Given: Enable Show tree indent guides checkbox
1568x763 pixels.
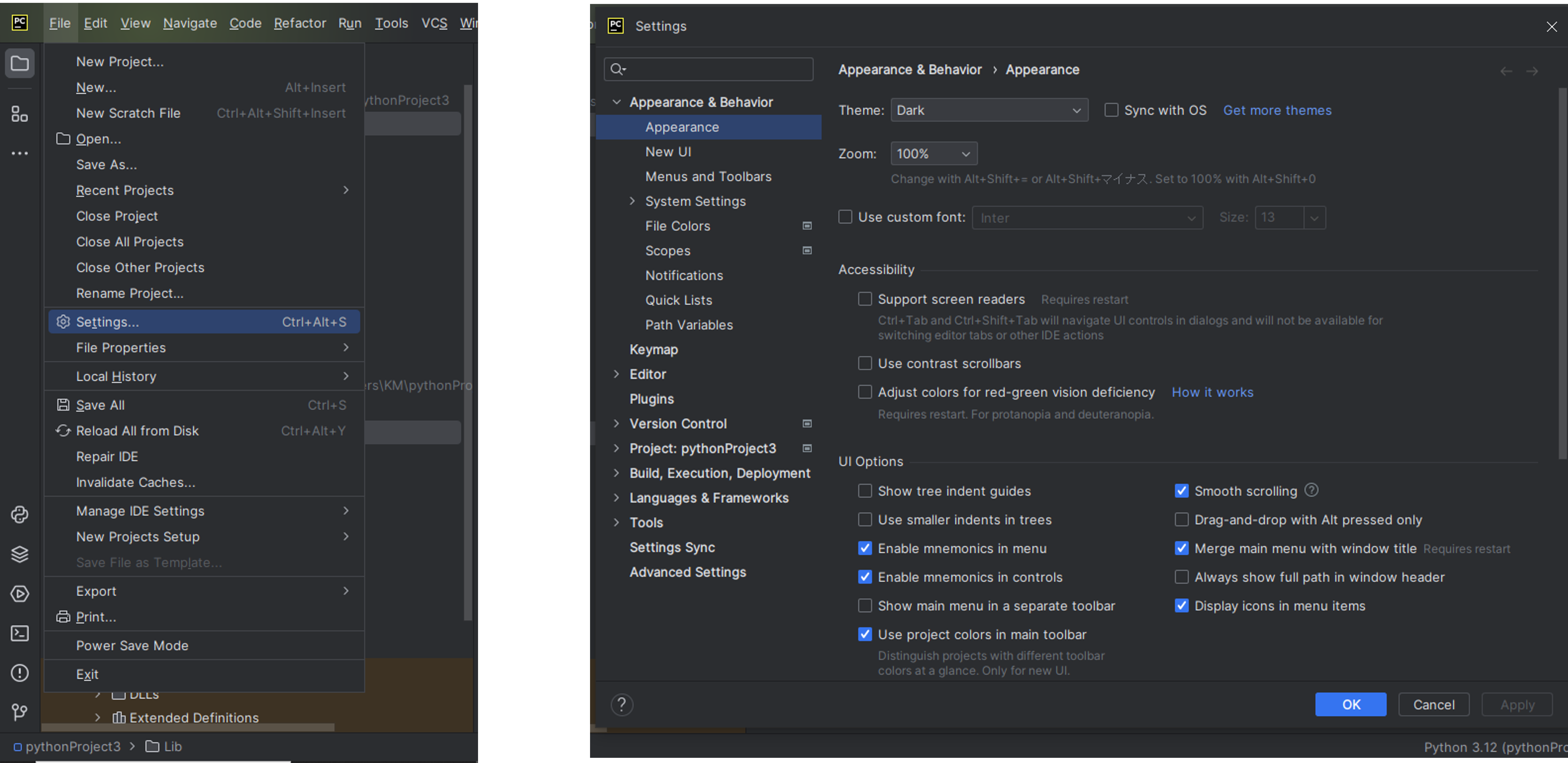Looking at the screenshot, I should pos(865,490).
